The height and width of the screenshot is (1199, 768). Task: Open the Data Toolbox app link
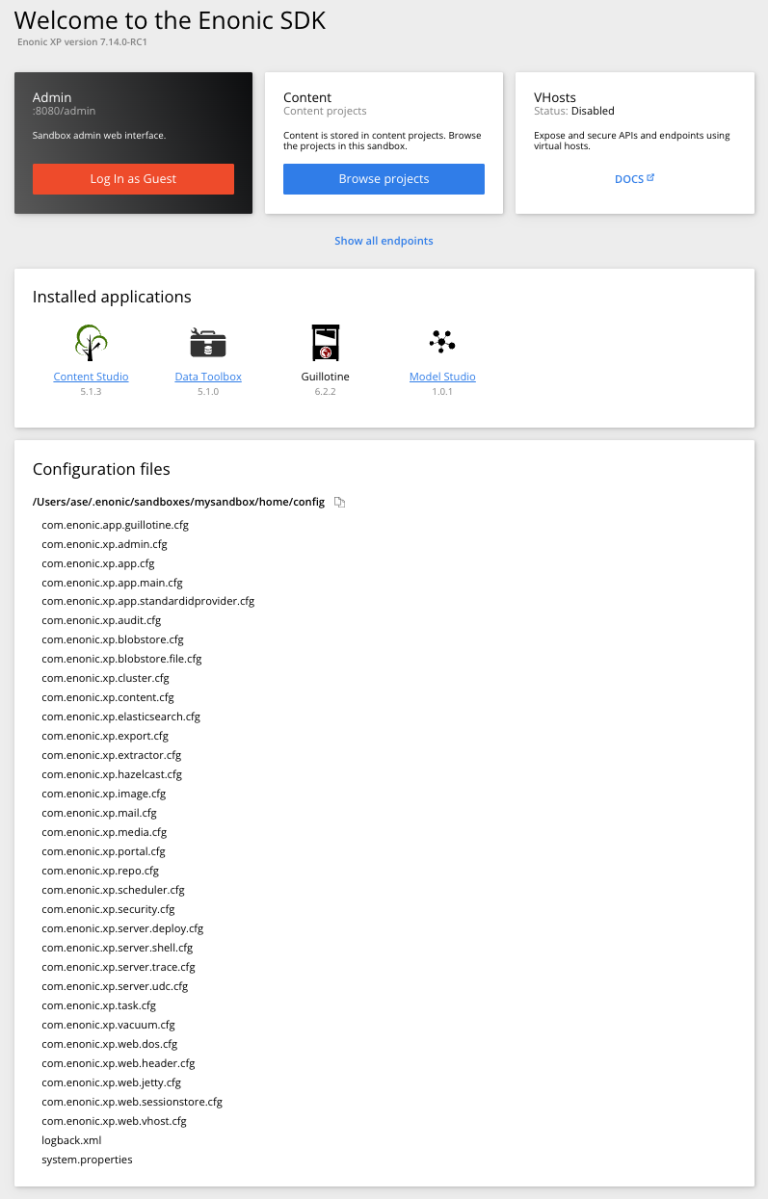pyautogui.click(x=208, y=377)
